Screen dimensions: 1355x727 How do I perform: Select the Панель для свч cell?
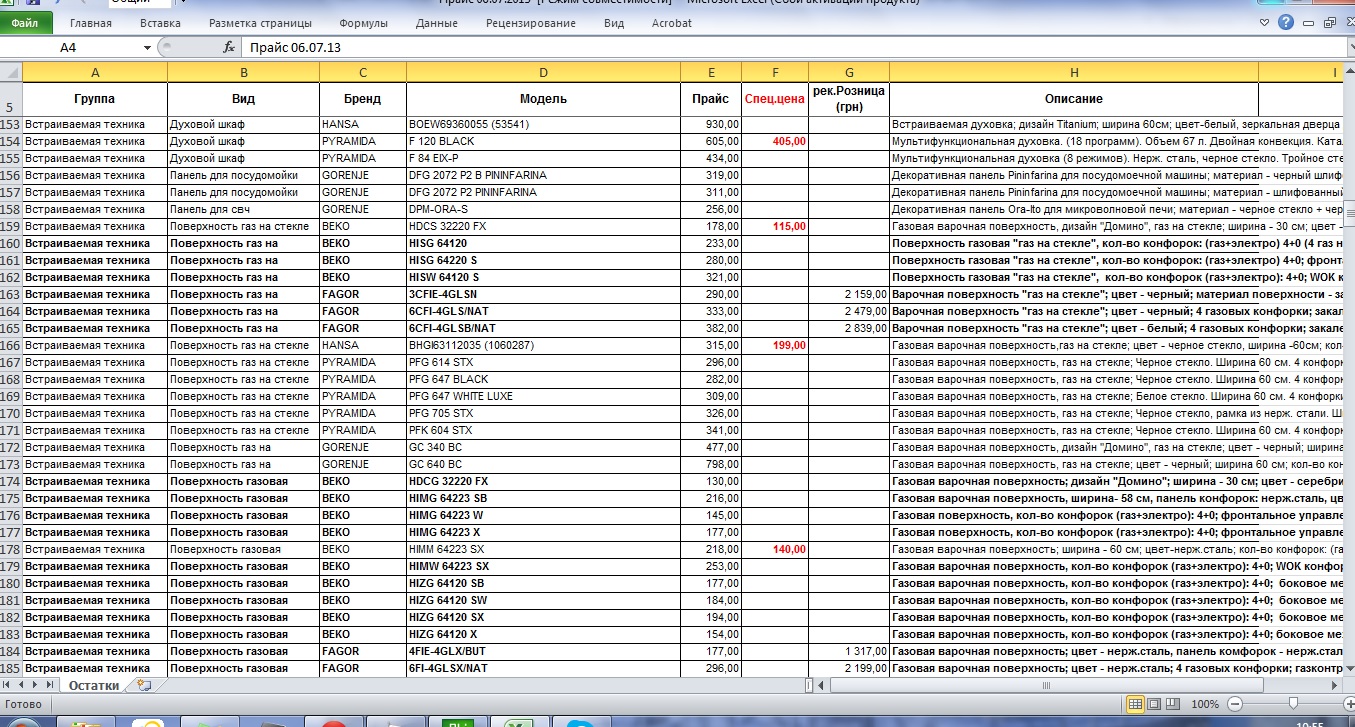(243, 209)
